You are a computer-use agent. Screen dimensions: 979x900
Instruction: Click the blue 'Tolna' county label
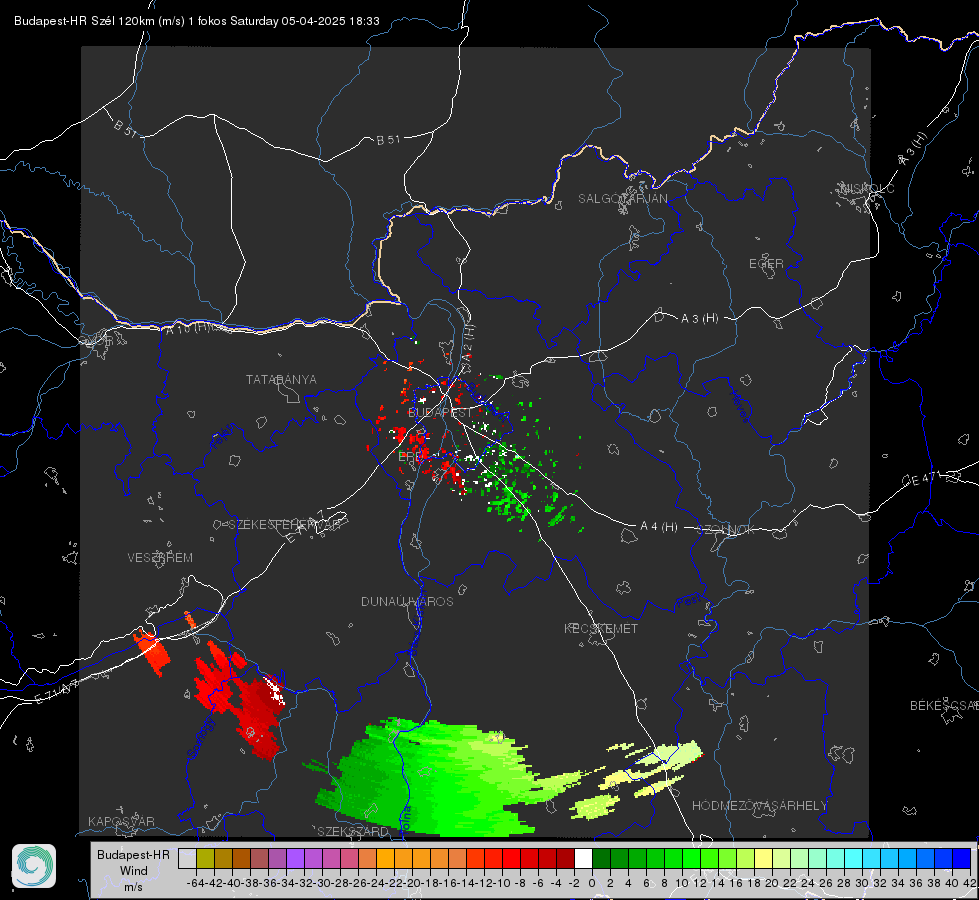(406, 819)
